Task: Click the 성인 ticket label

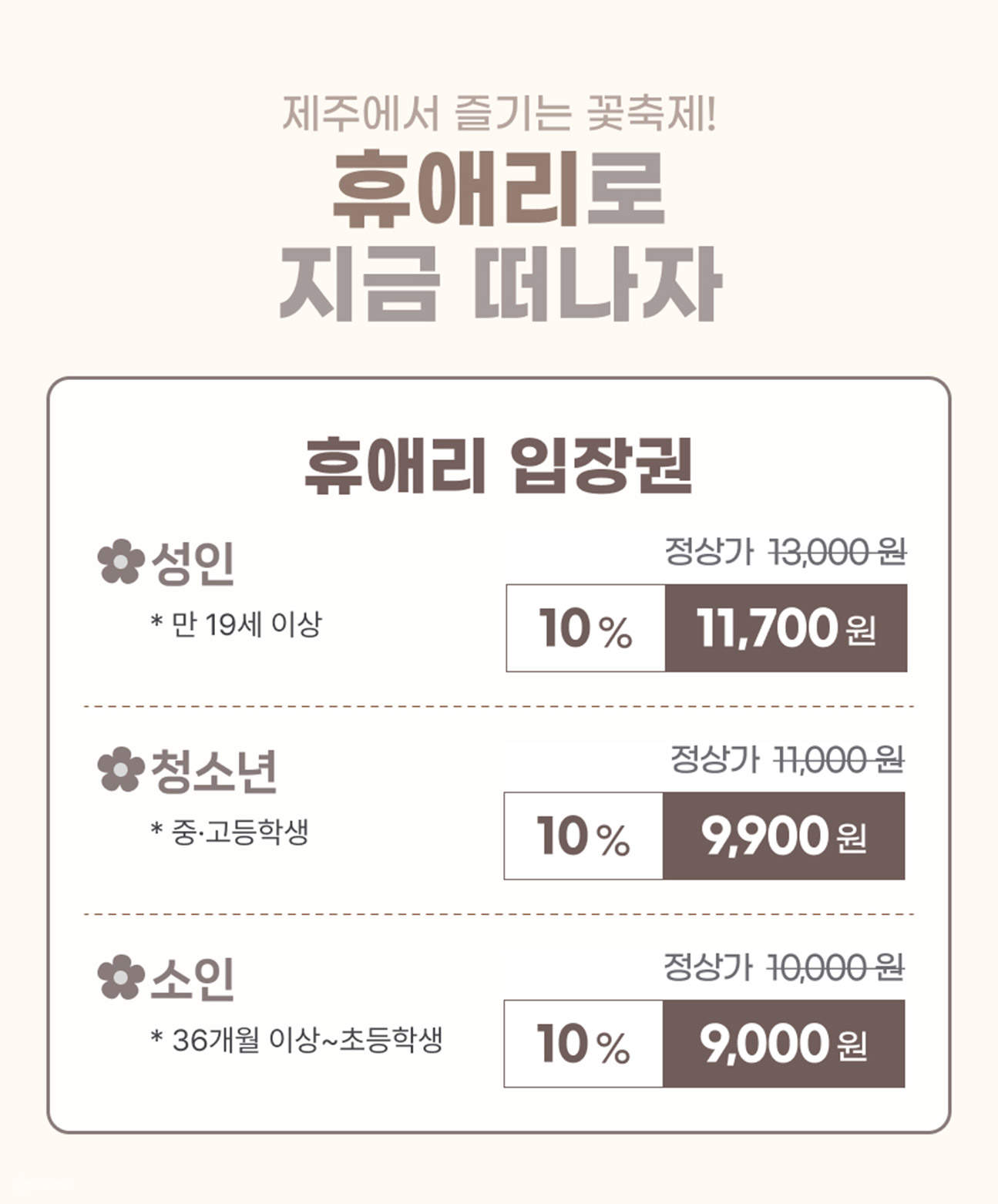Action: click(x=193, y=563)
